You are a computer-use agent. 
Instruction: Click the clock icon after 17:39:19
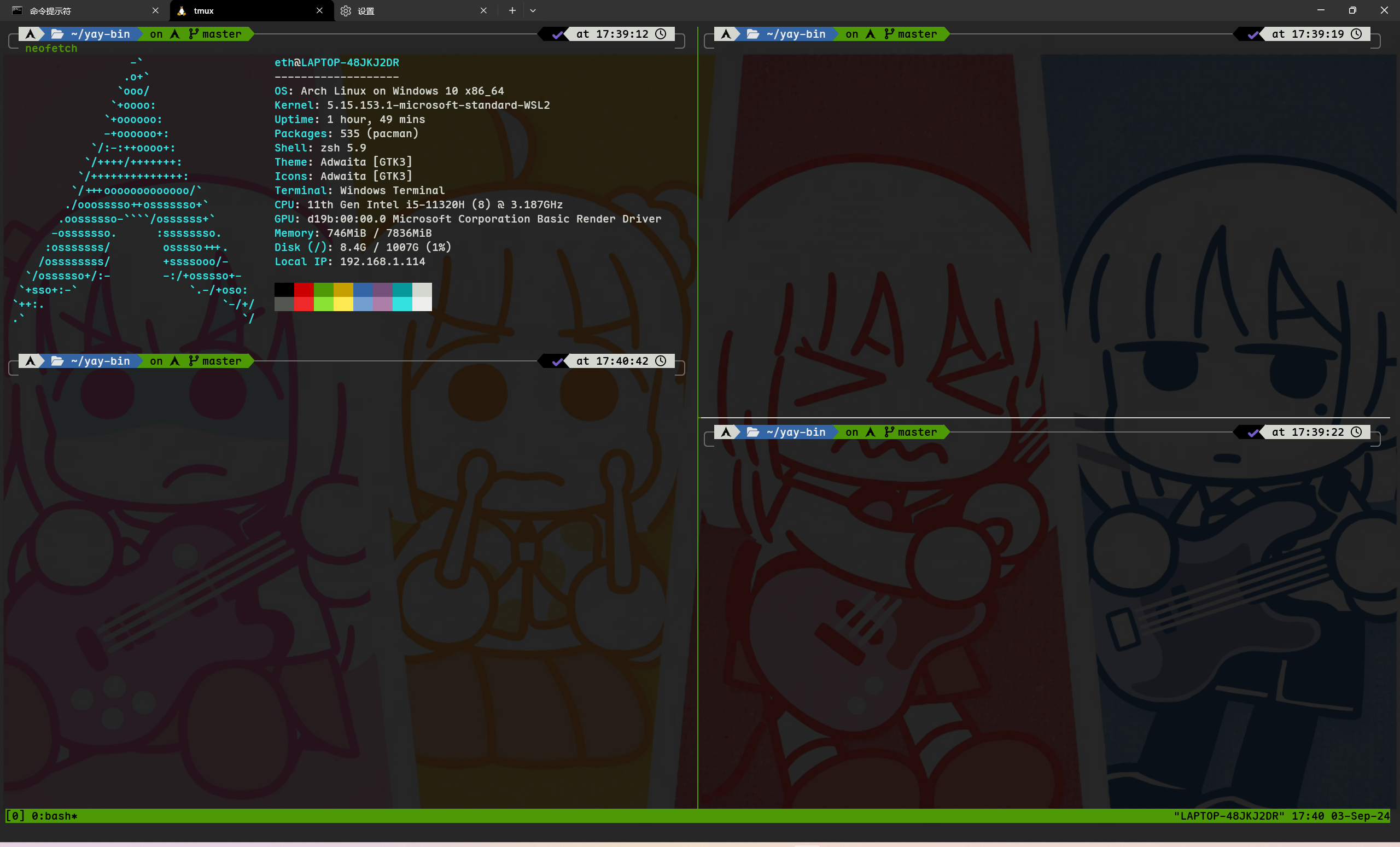click(x=1356, y=34)
